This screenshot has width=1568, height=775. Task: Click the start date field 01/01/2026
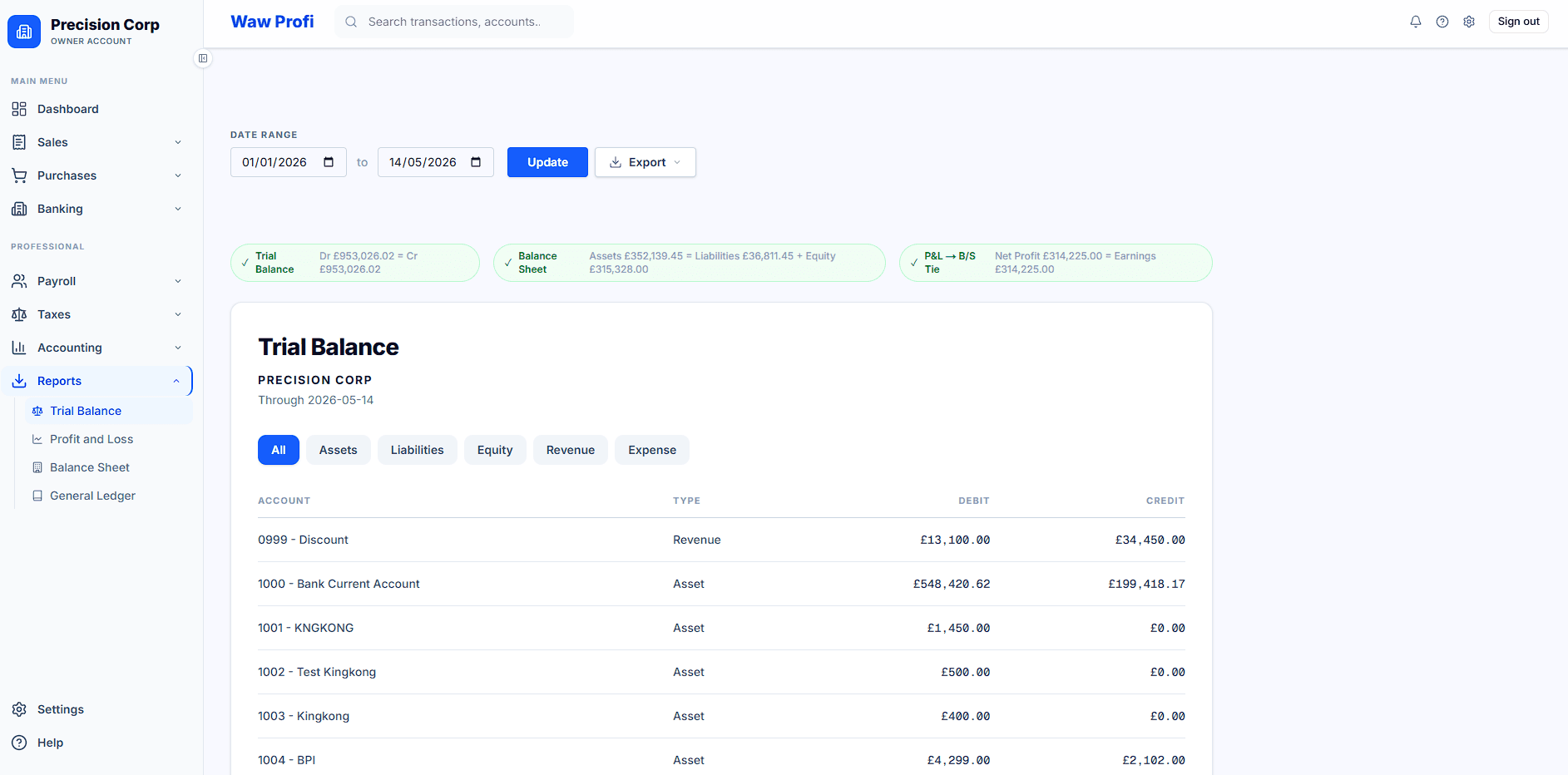pos(288,162)
